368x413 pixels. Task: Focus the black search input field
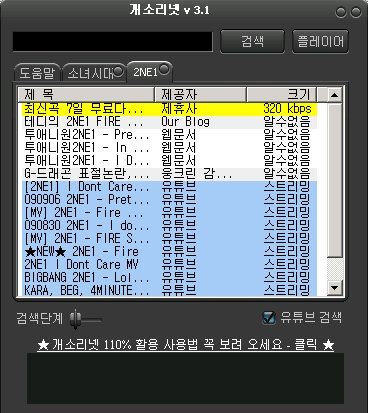pos(113,41)
